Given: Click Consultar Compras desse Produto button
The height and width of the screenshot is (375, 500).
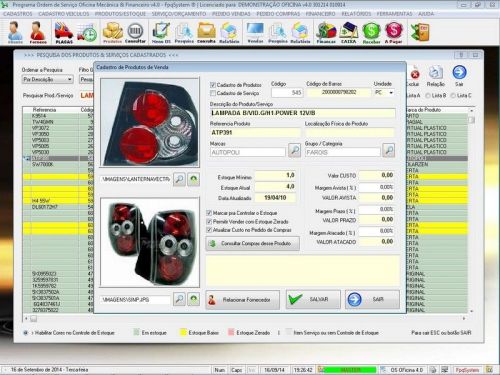Looking at the screenshot, I should coord(253,243).
